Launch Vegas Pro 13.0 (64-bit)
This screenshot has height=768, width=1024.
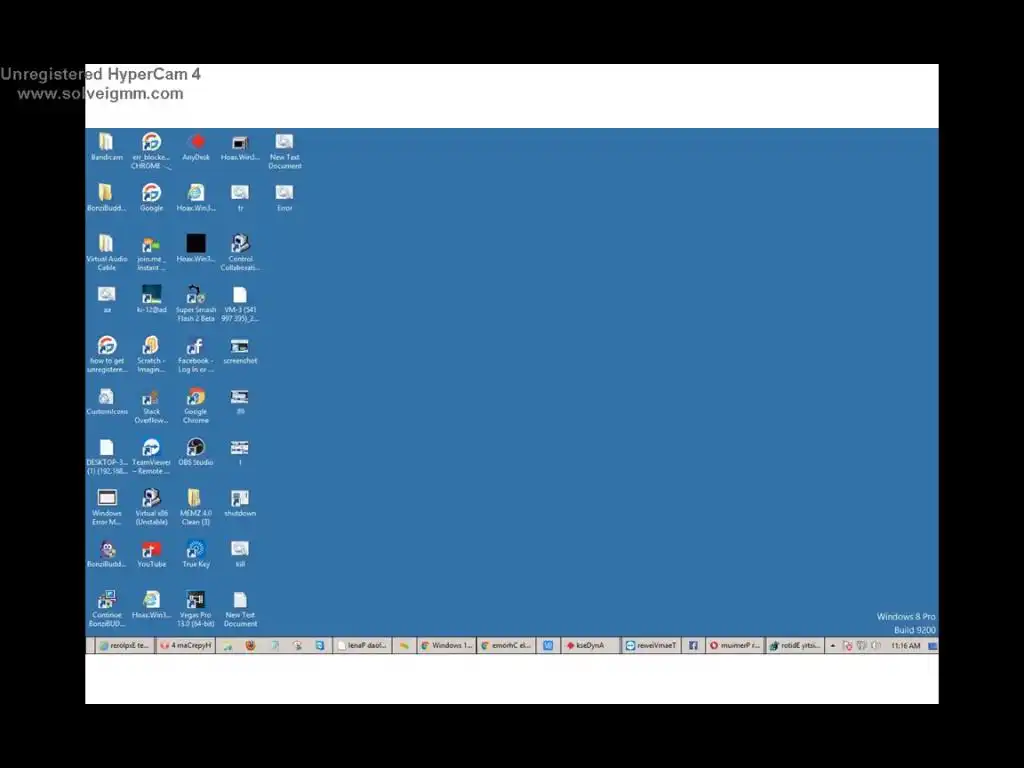[196, 609]
